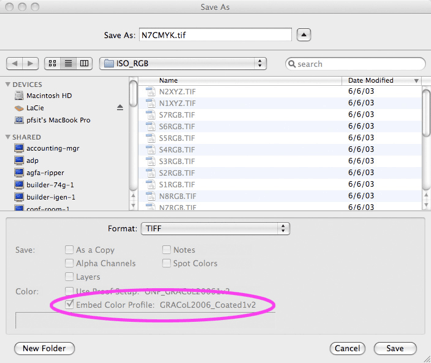Click the Date Modified sort arrow
The height and width of the screenshot is (363, 431).
pos(416,81)
